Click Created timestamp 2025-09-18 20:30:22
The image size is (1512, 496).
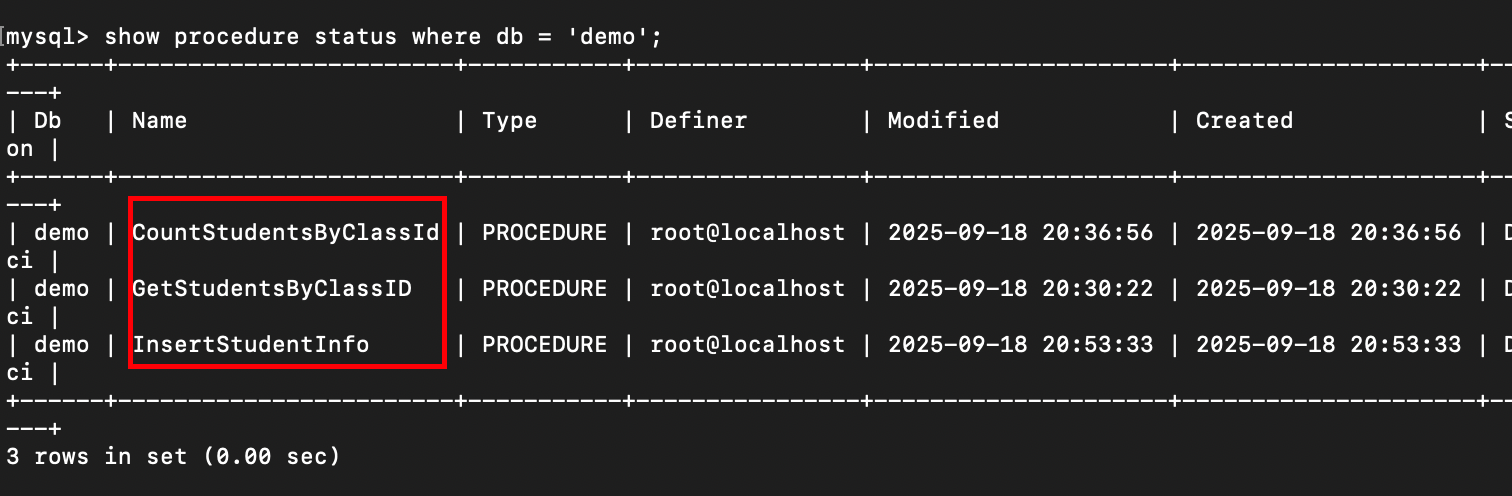coord(1328,289)
